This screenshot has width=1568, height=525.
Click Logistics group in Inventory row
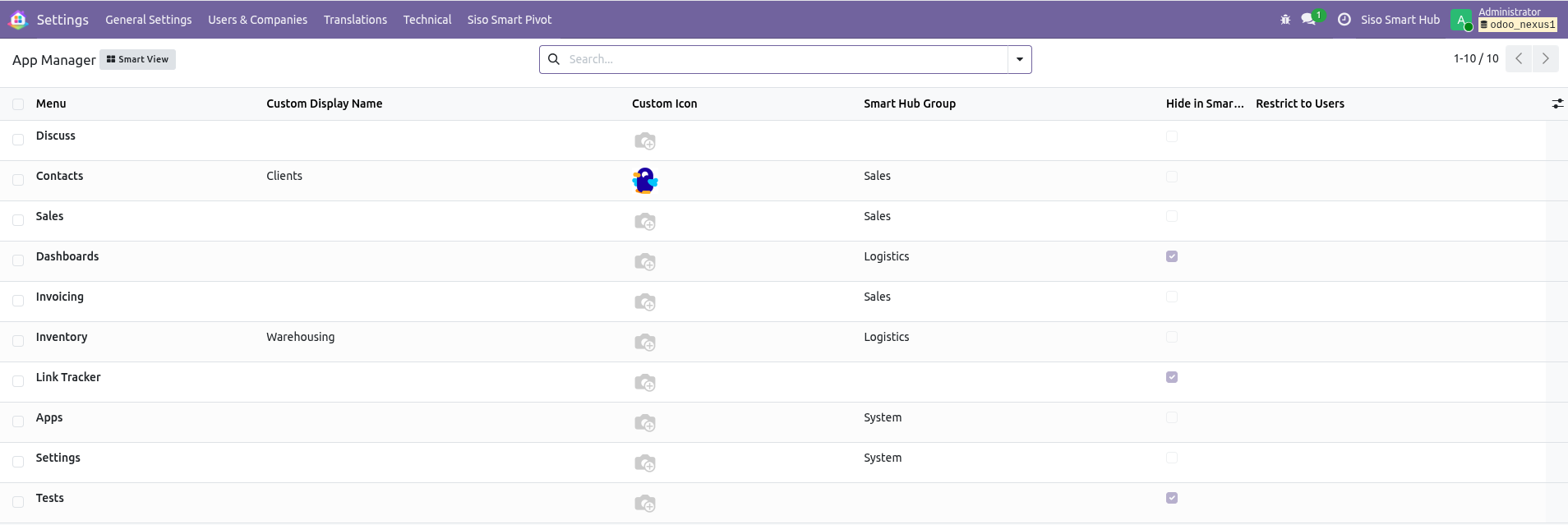pyautogui.click(x=886, y=337)
